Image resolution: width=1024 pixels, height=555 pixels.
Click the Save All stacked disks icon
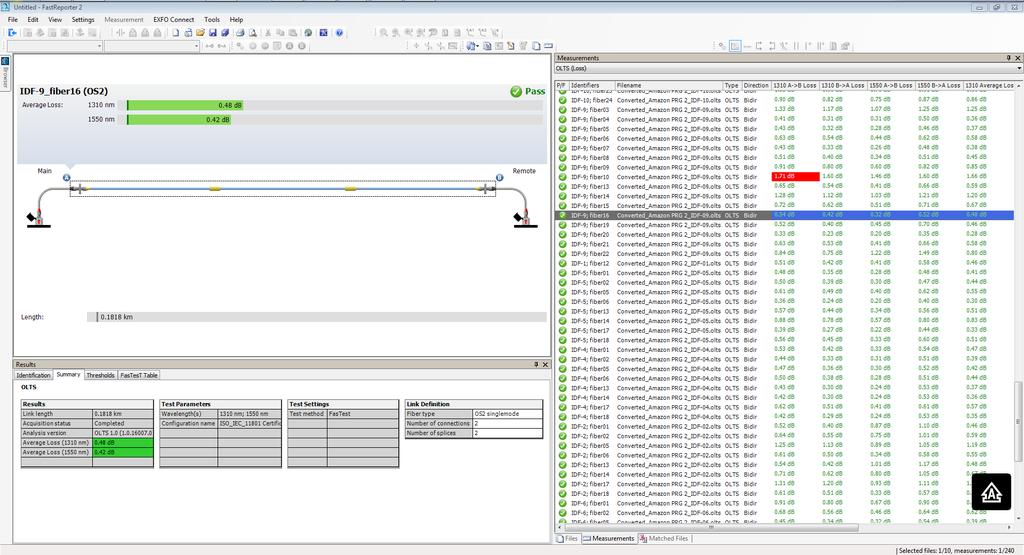click(225, 33)
